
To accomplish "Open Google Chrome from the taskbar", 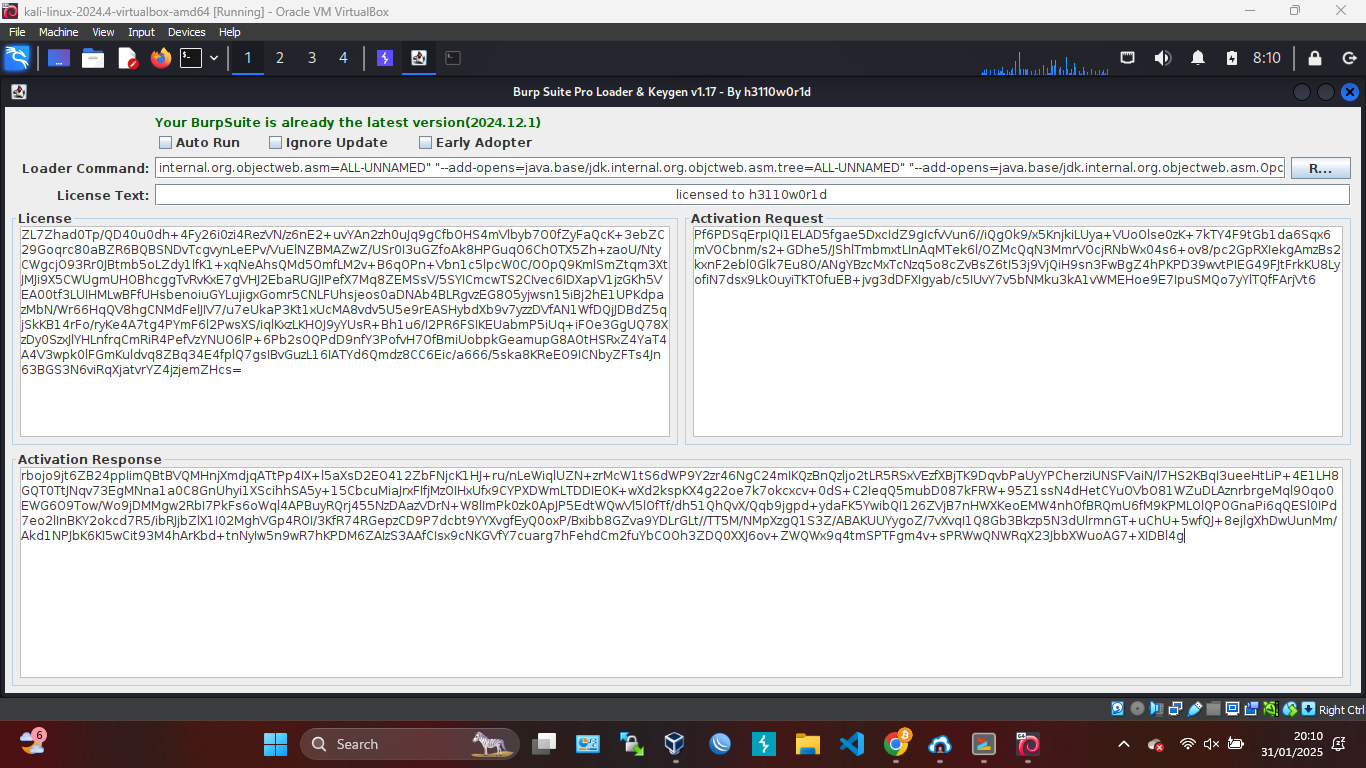I will point(896,744).
